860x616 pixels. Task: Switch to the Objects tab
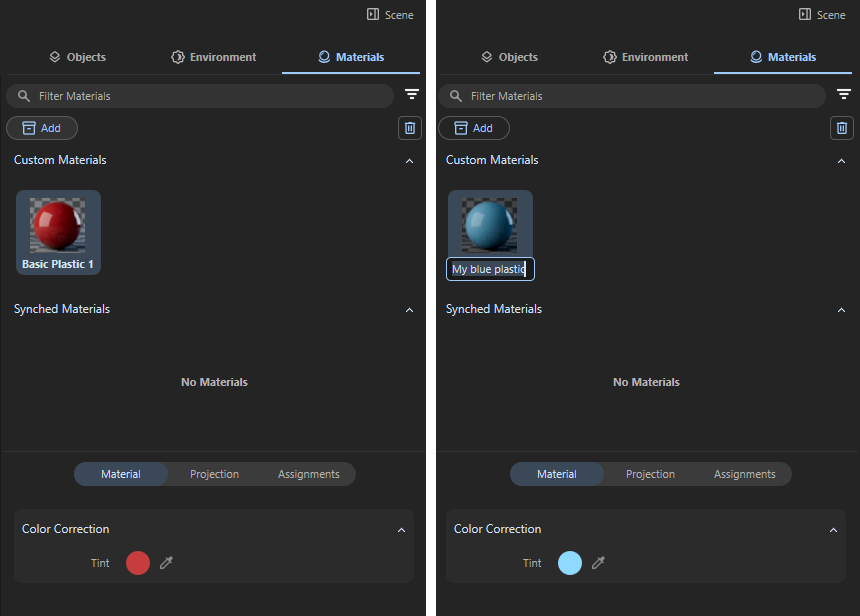coord(77,57)
